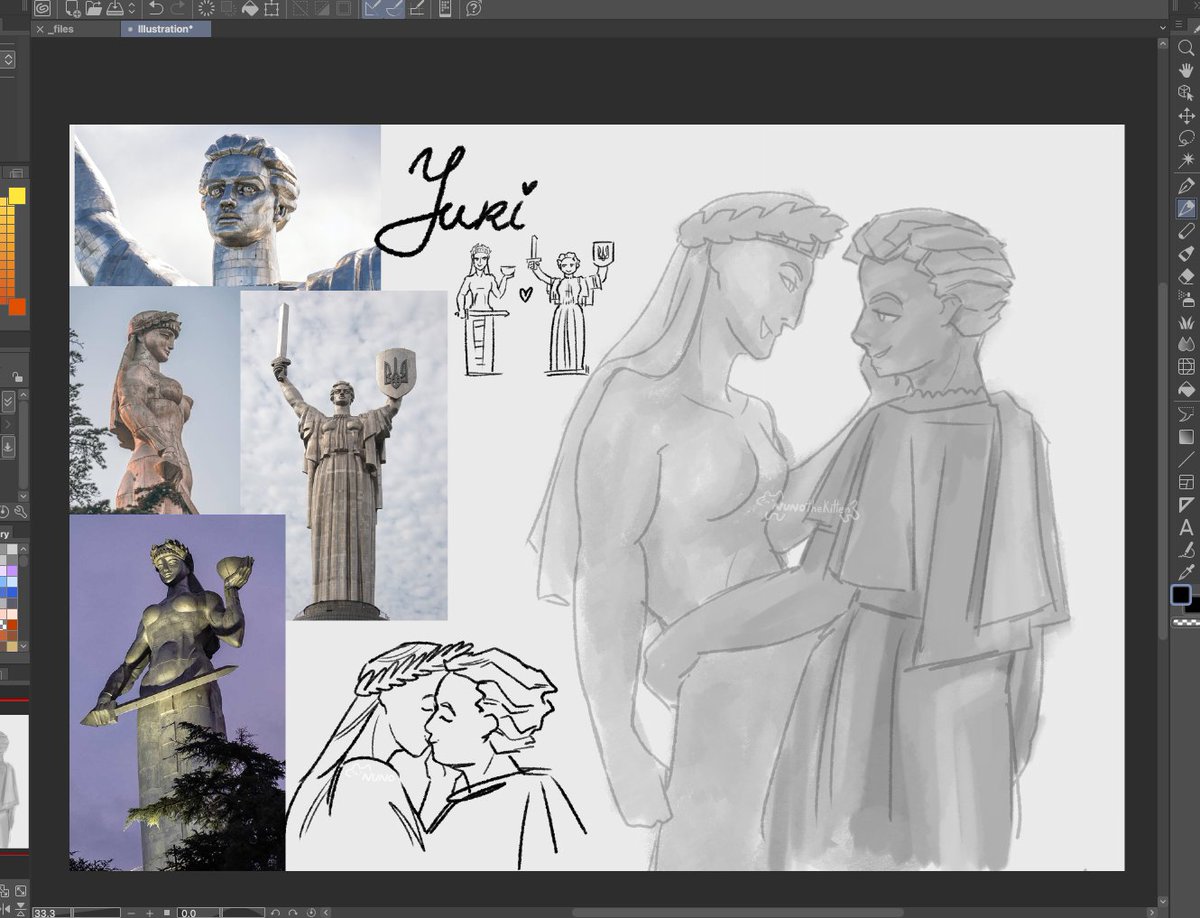Click the zoom percentage field 33.3
Screen dimensions: 1200x918
pos(51,912)
